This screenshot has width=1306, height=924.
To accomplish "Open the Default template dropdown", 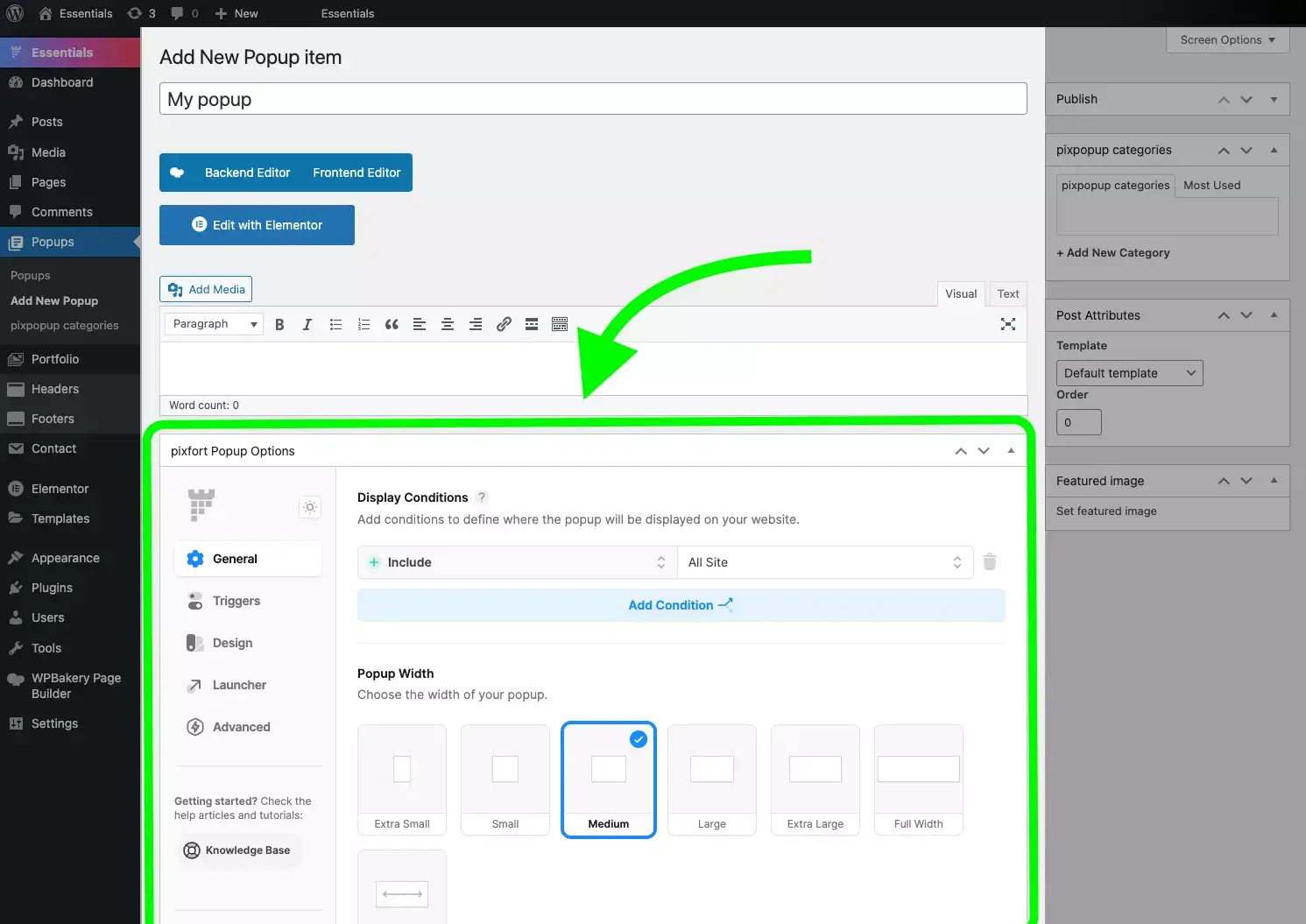I will pos(1129,373).
